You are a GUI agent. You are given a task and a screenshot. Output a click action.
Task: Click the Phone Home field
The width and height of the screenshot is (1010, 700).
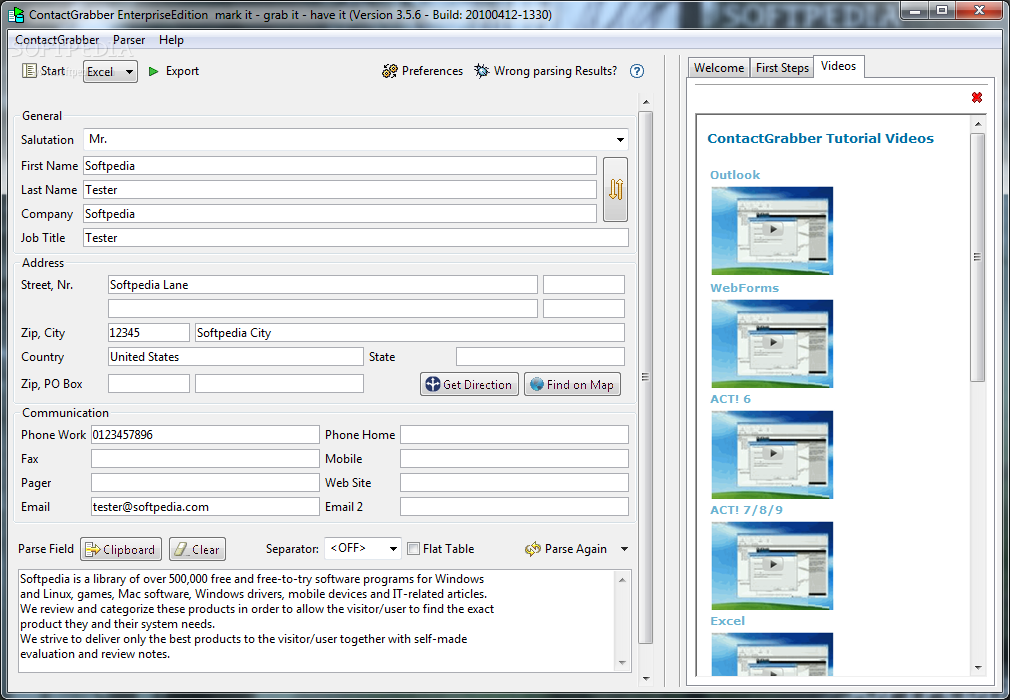click(514, 435)
